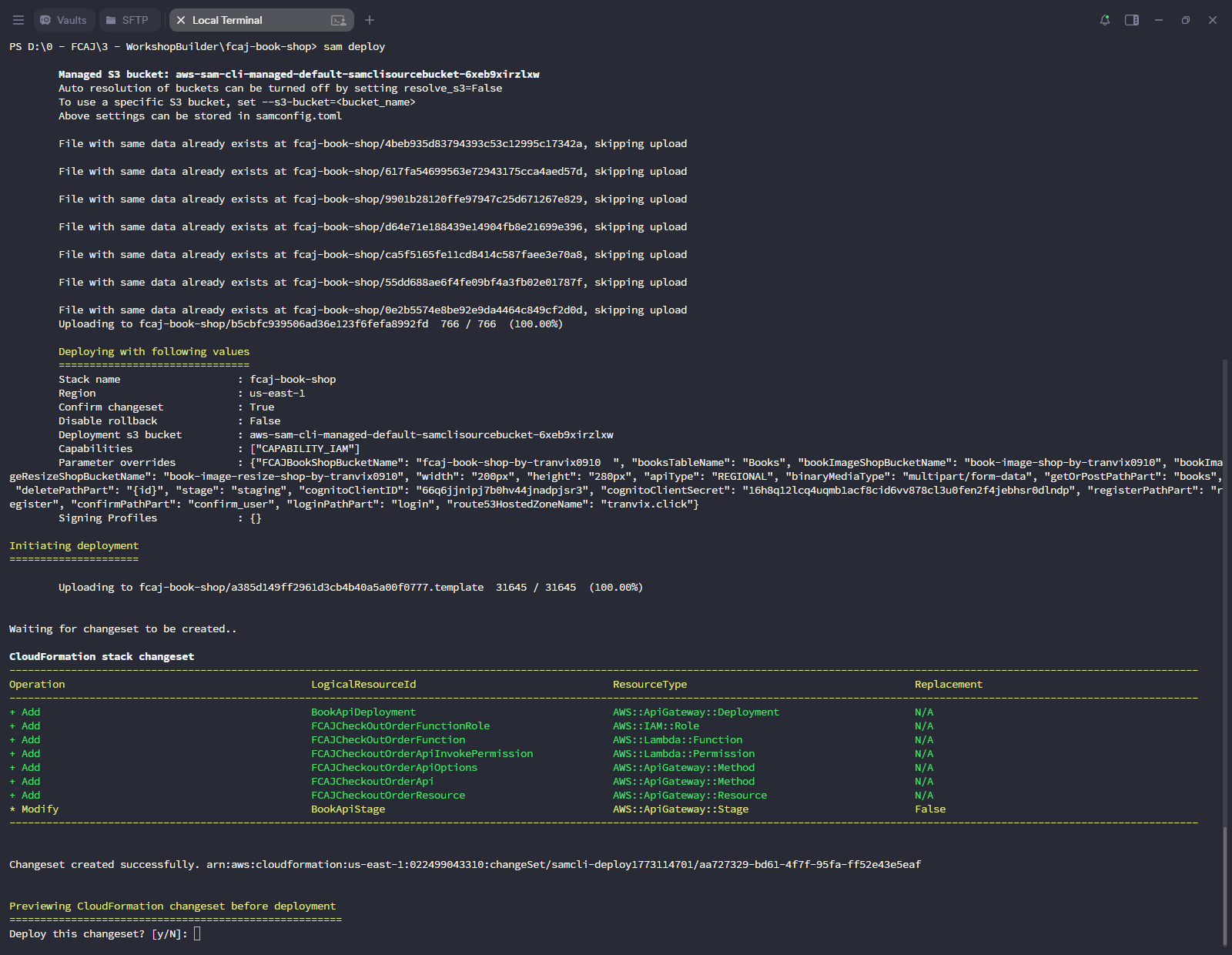The image size is (1232, 955).
Task: Open a new tab with plus button
Action: click(370, 20)
